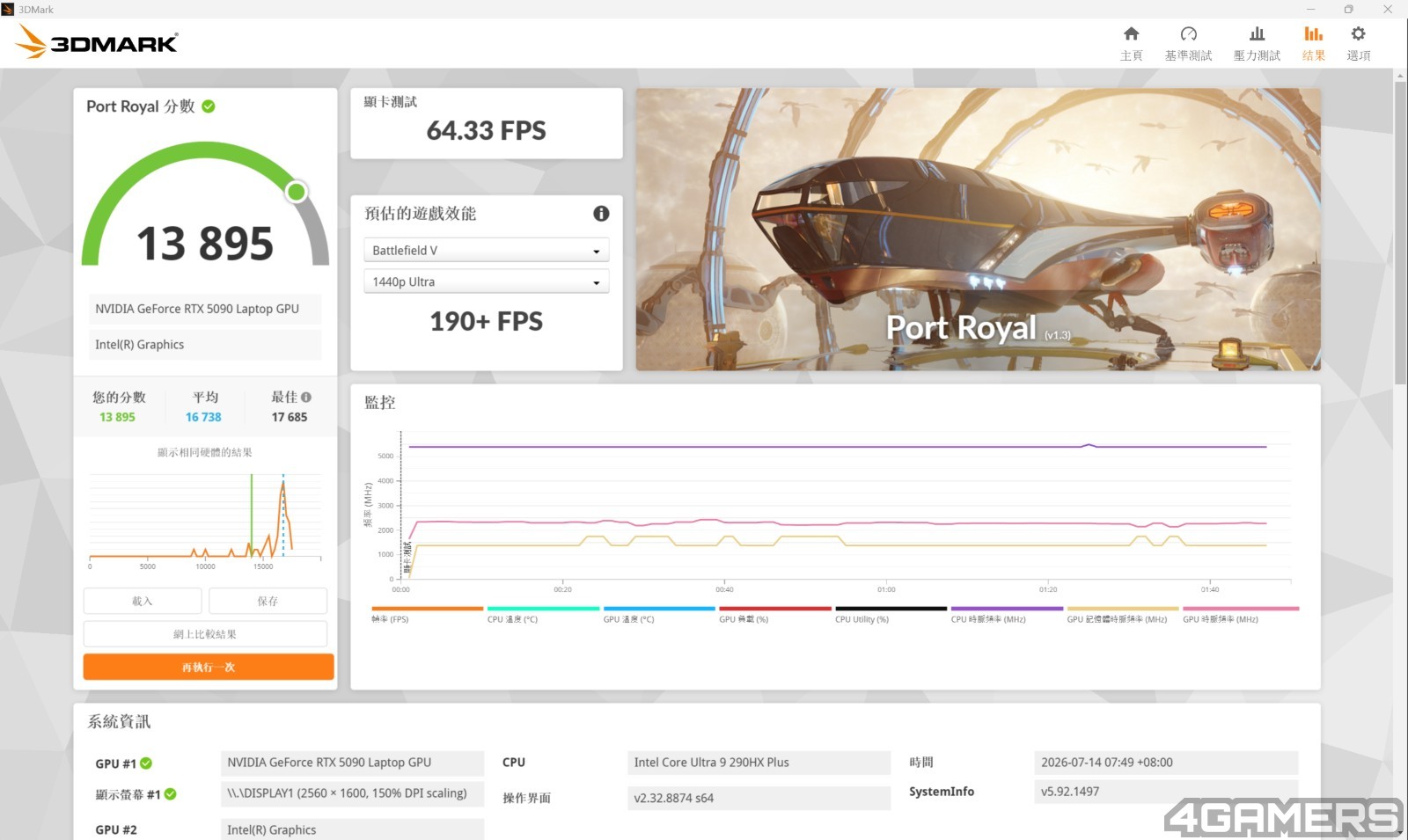Open the 主頁 home icon
1408x840 pixels.
tap(1131, 34)
